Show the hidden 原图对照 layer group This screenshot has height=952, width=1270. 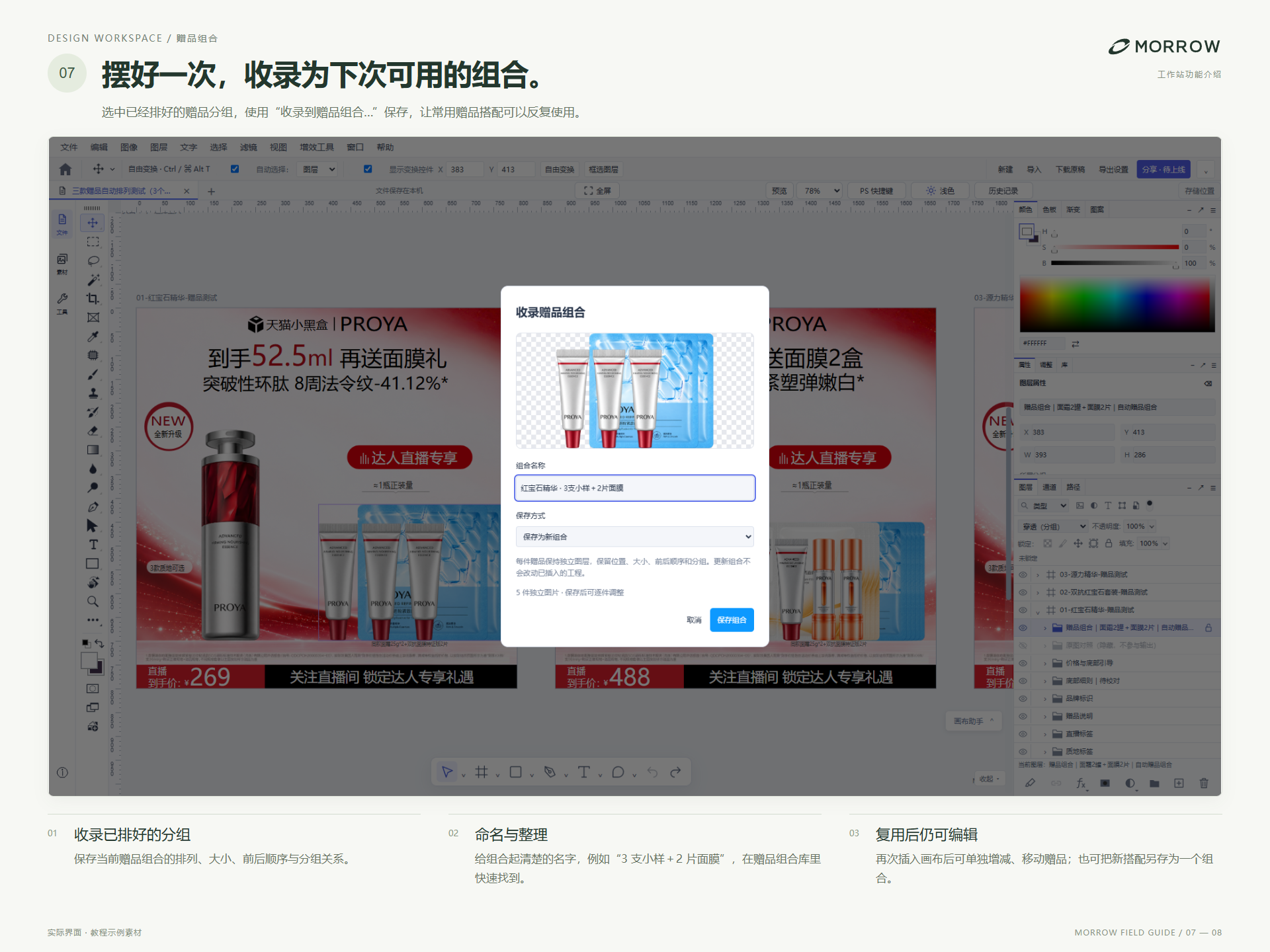1023,645
